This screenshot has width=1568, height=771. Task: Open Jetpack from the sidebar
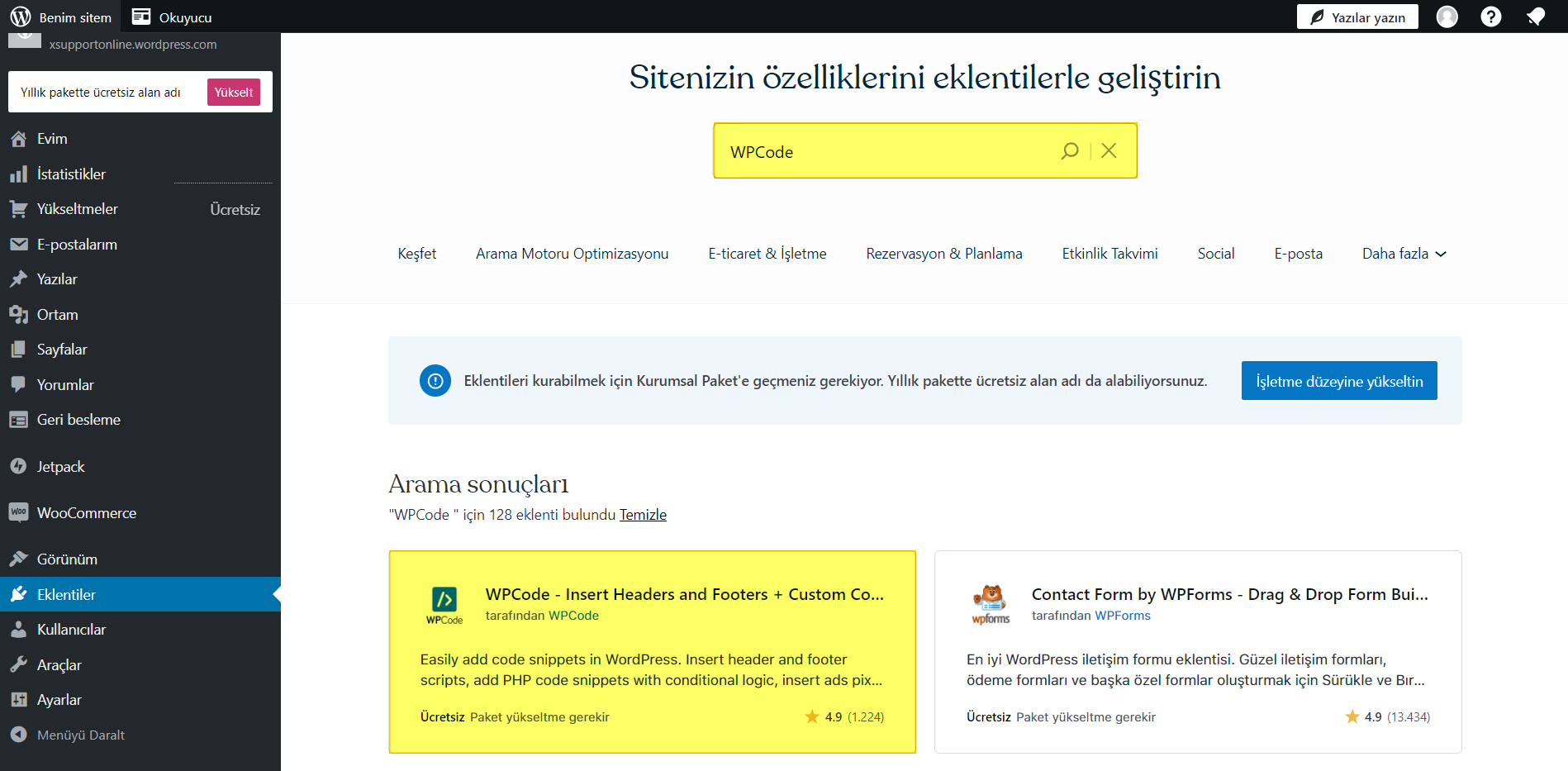click(x=60, y=467)
